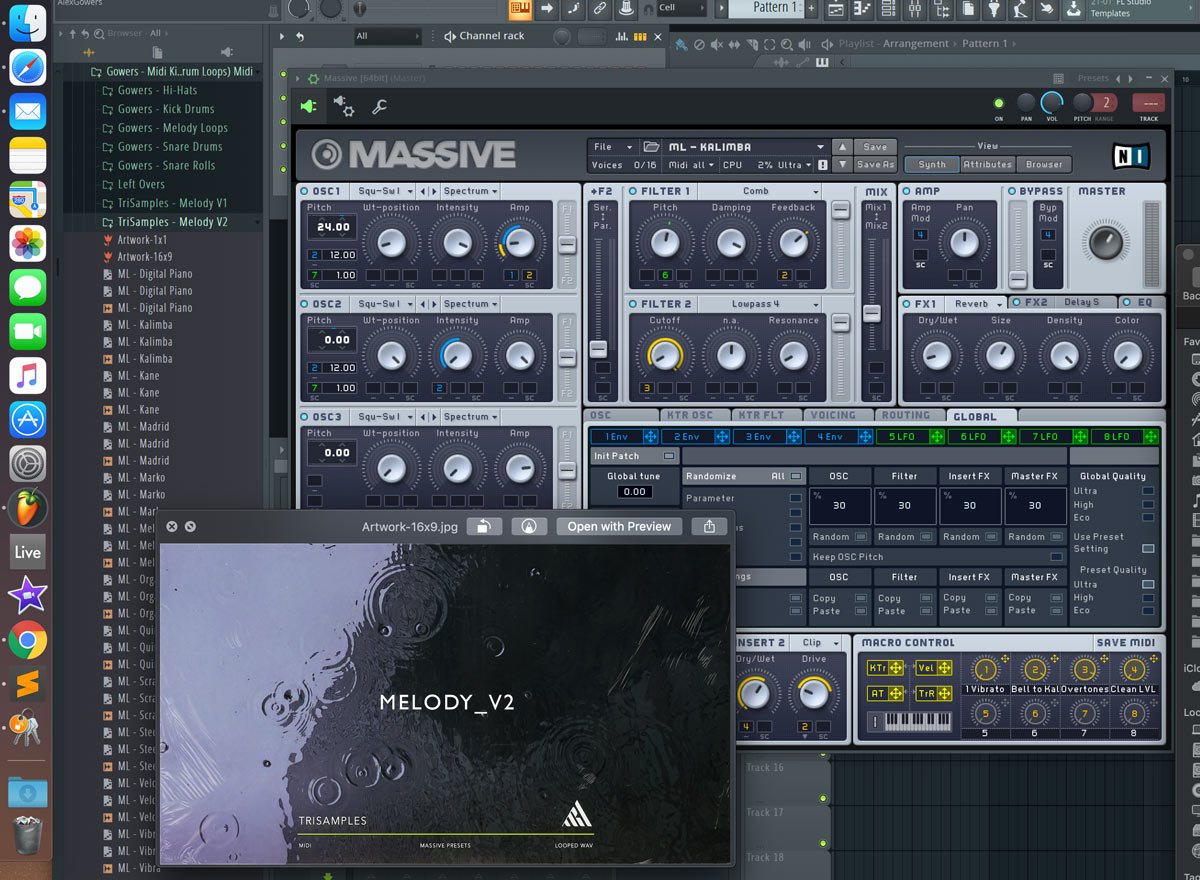This screenshot has height=880, width=1200.
Task: Open the mixer icon in FL Studio toolbar
Action: pos(913,9)
